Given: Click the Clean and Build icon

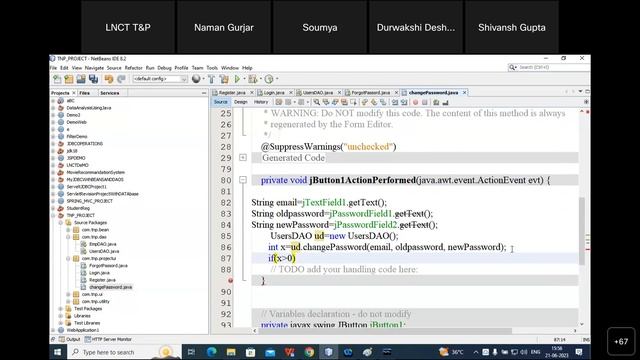Looking at the screenshot, I should pyautogui.click(x=224, y=79).
